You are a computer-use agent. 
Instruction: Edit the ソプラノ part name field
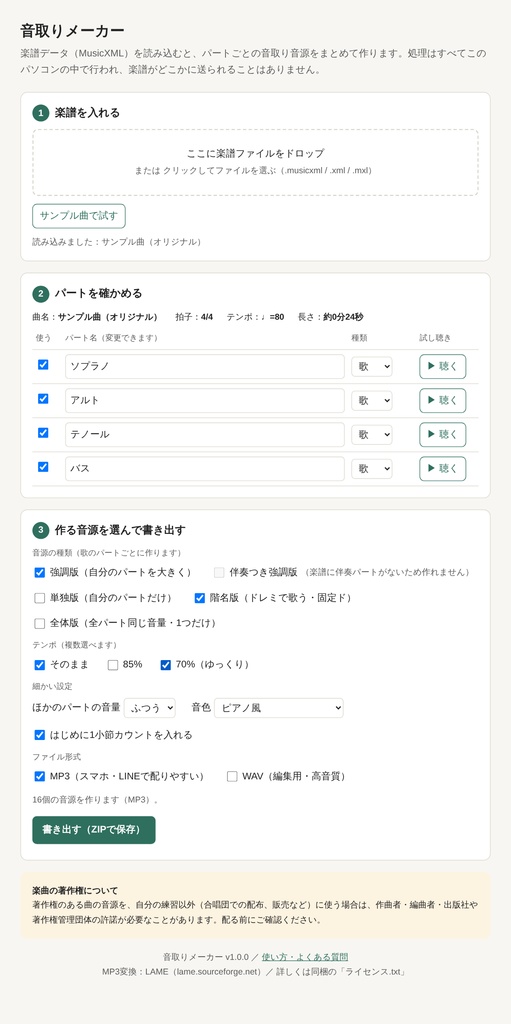pos(205,367)
